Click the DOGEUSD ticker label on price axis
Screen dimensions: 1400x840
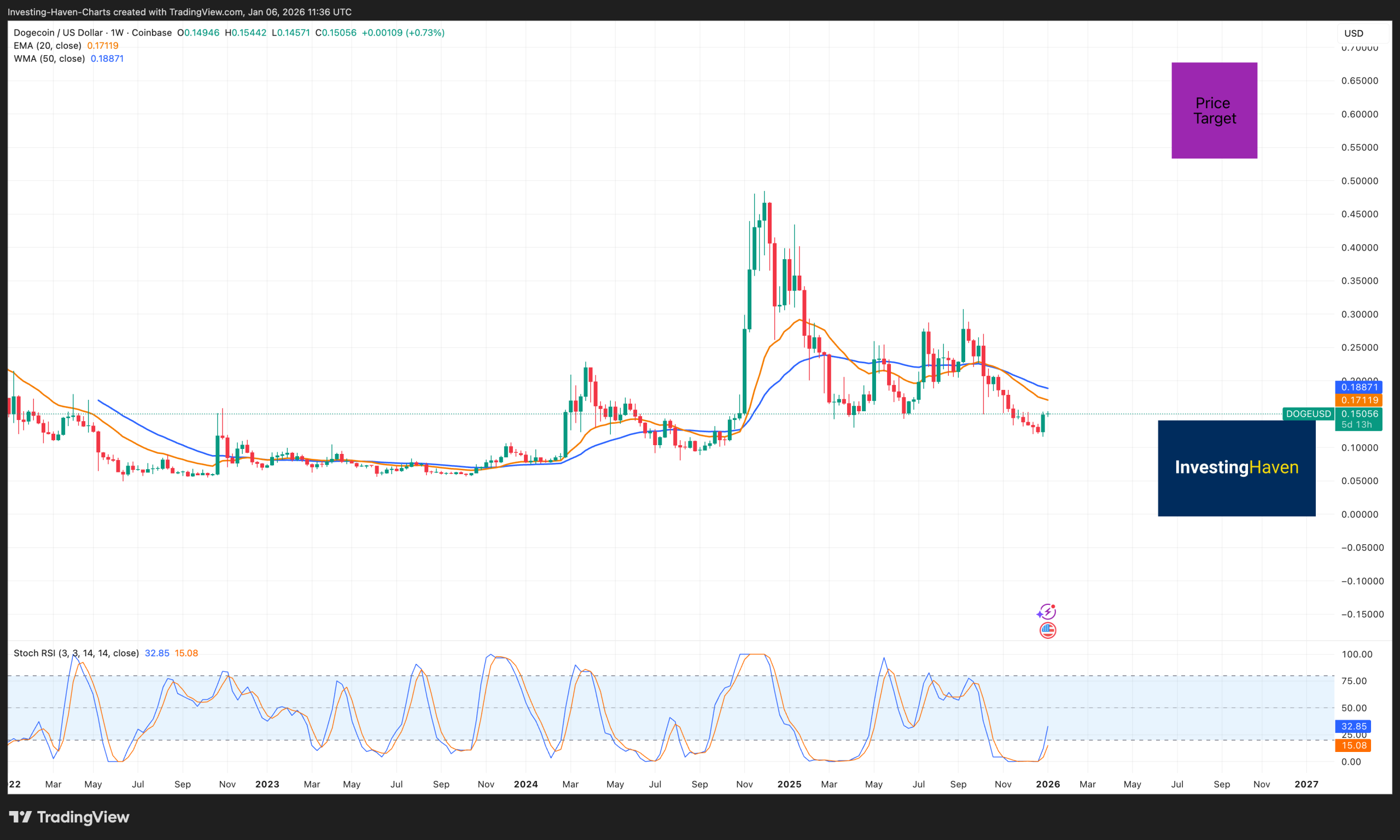(x=1308, y=414)
